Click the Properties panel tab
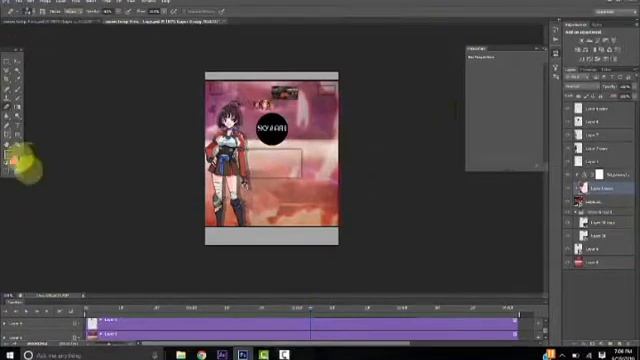 click(x=477, y=49)
